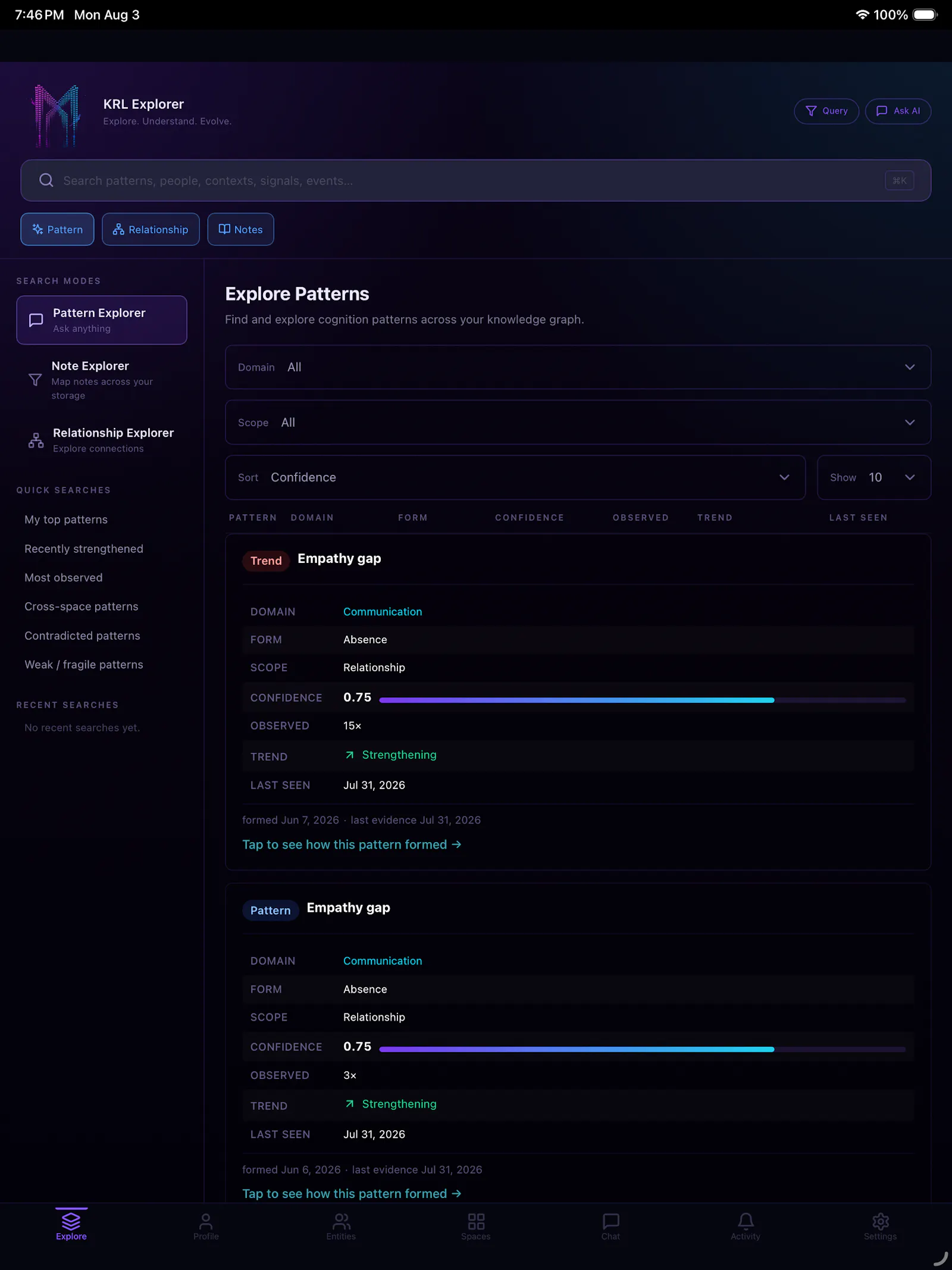This screenshot has height=1270, width=952.
Task: Tap the KRL Explorer logo
Action: tap(56, 115)
